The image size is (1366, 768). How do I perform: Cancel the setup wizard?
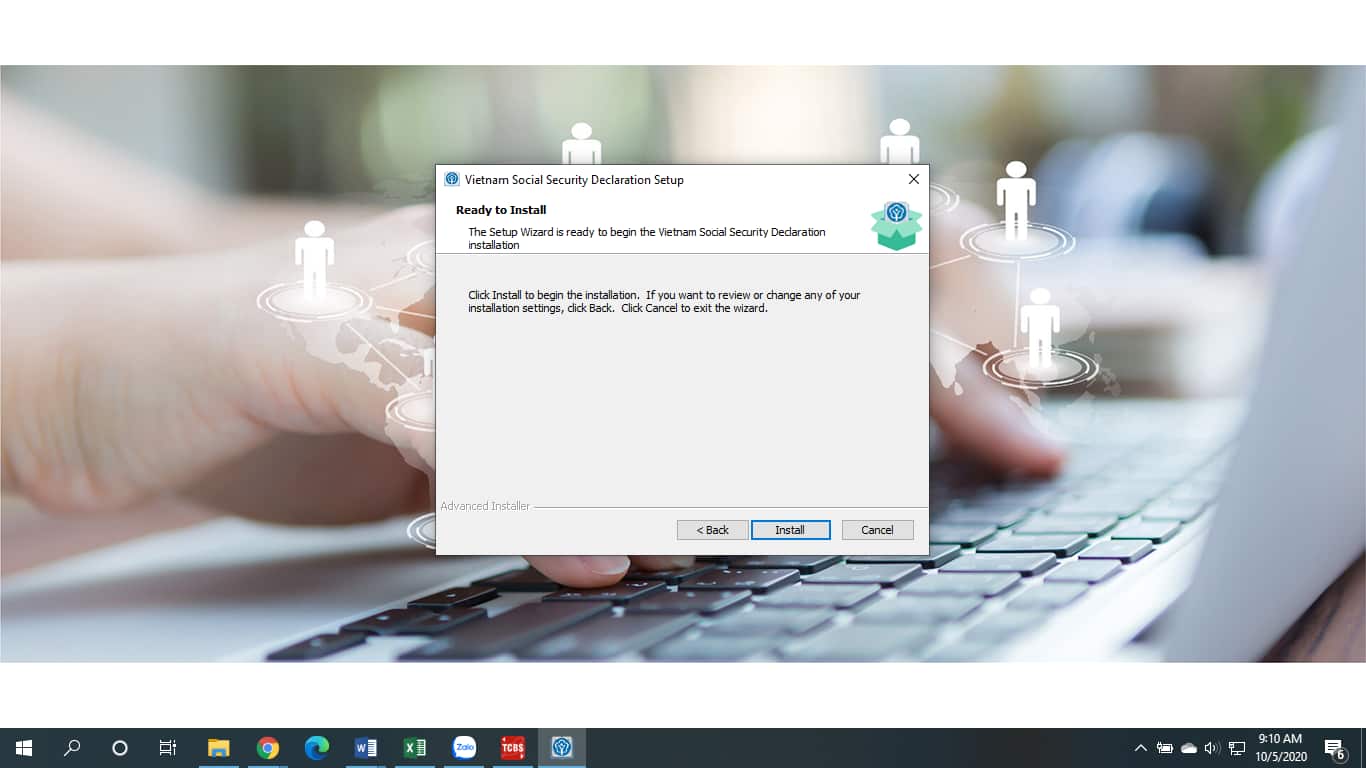pyautogui.click(x=877, y=530)
